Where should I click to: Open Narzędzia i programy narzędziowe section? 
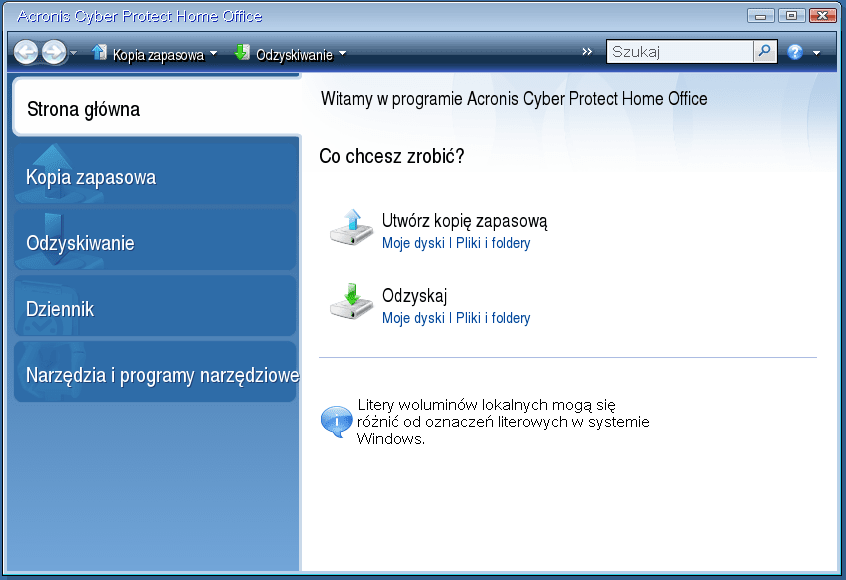click(x=155, y=372)
